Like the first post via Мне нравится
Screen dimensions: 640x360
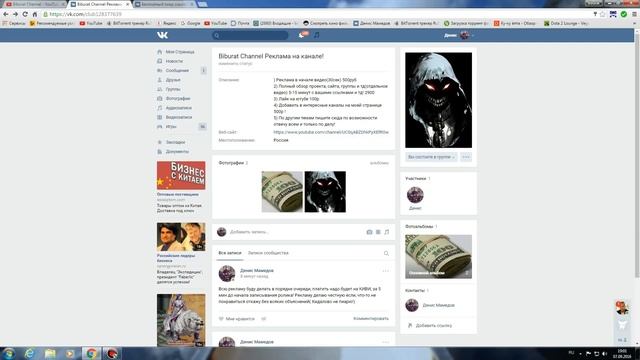pos(237,319)
